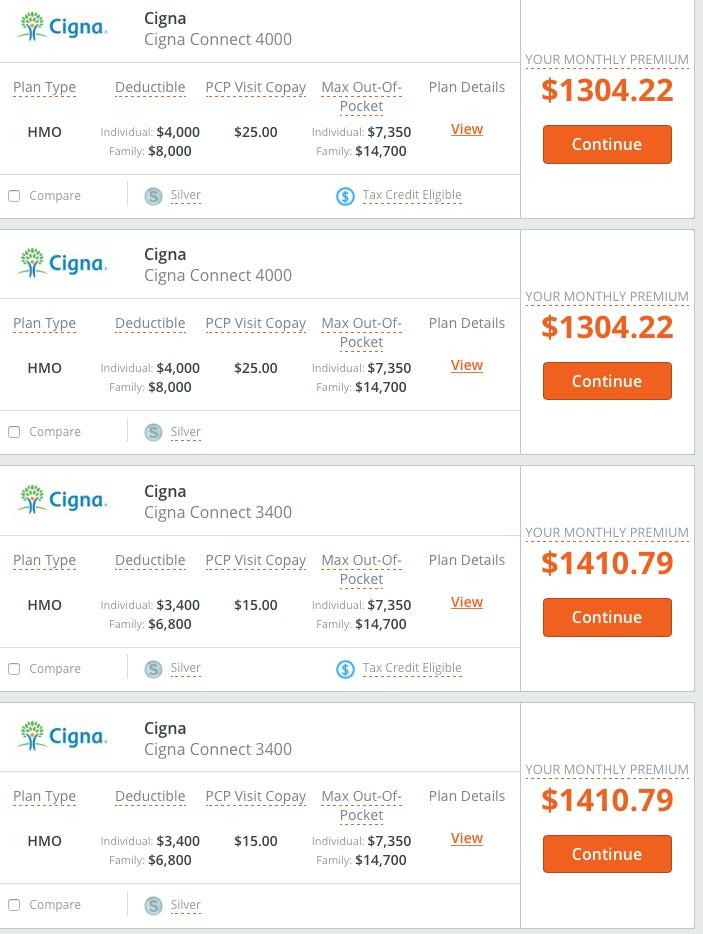Open the View link on the bottom Connect 3400 plan

pyautogui.click(x=467, y=838)
